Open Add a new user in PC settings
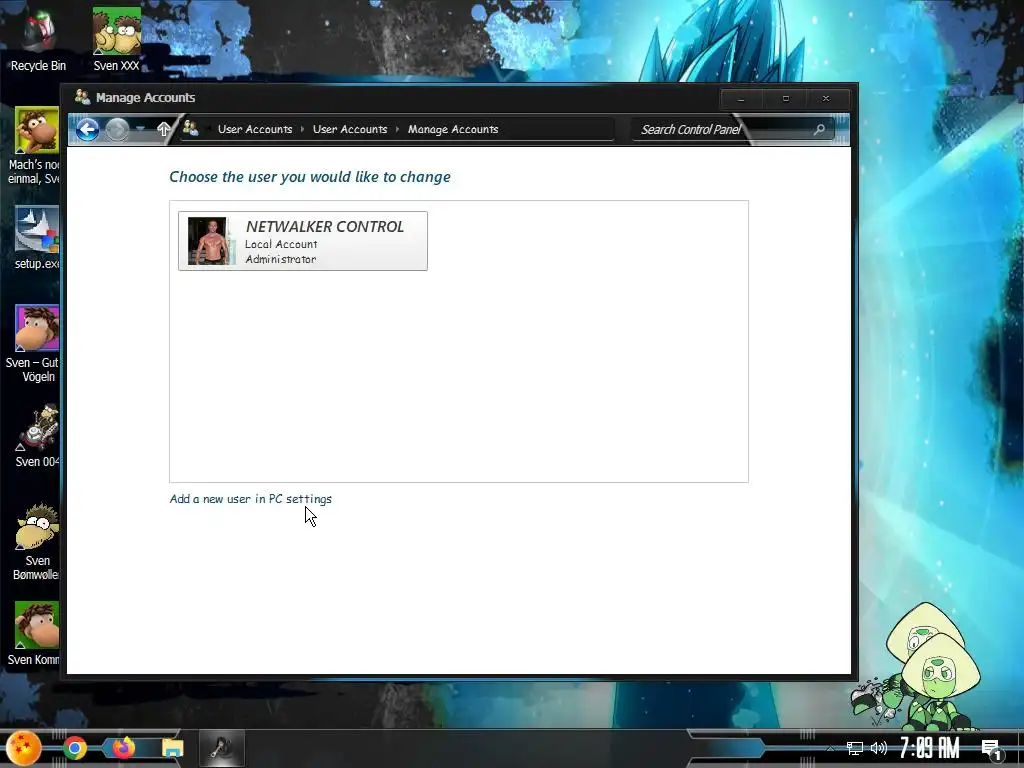 pyautogui.click(x=250, y=499)
